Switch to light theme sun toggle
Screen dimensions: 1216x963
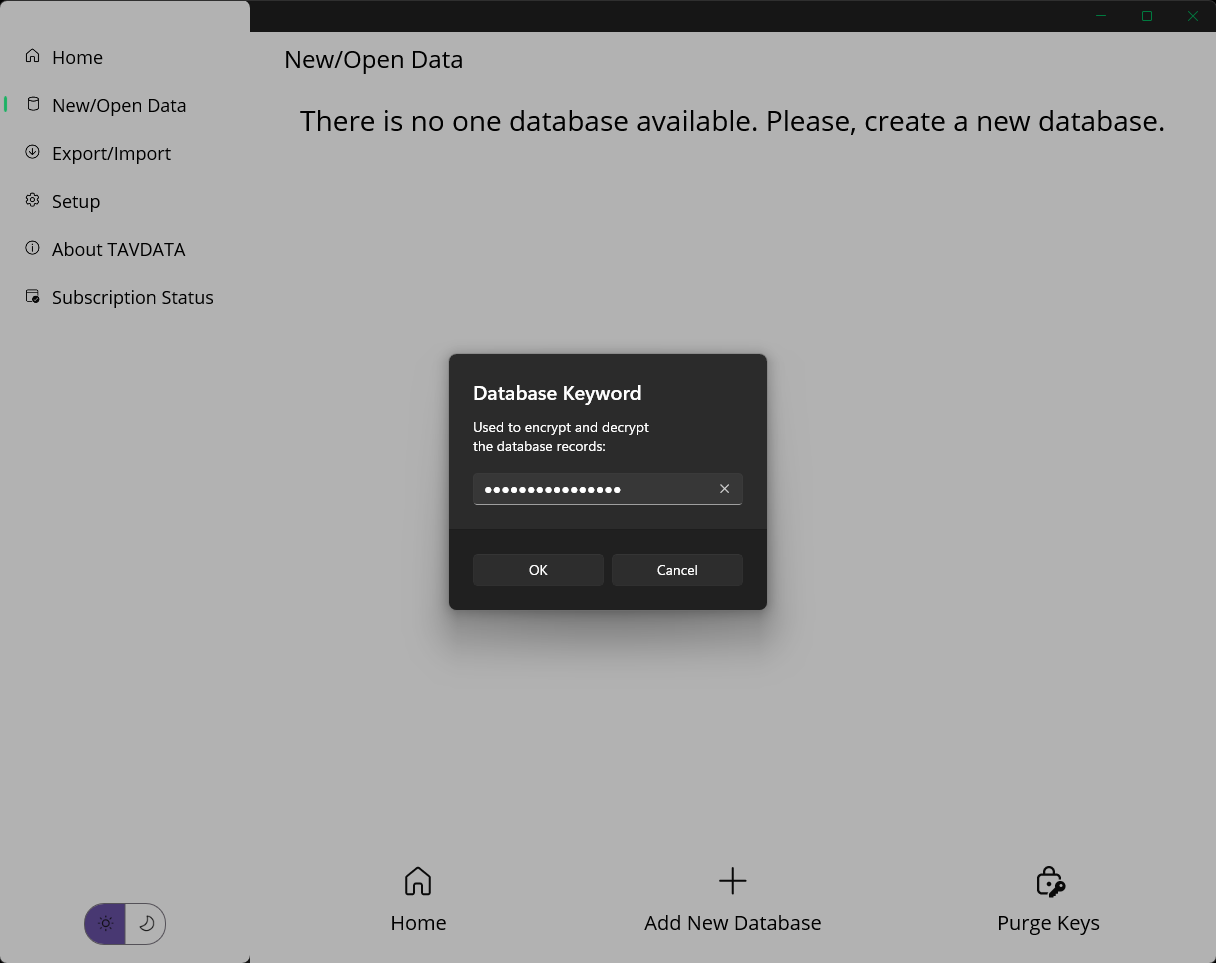(x=105, y=924)
